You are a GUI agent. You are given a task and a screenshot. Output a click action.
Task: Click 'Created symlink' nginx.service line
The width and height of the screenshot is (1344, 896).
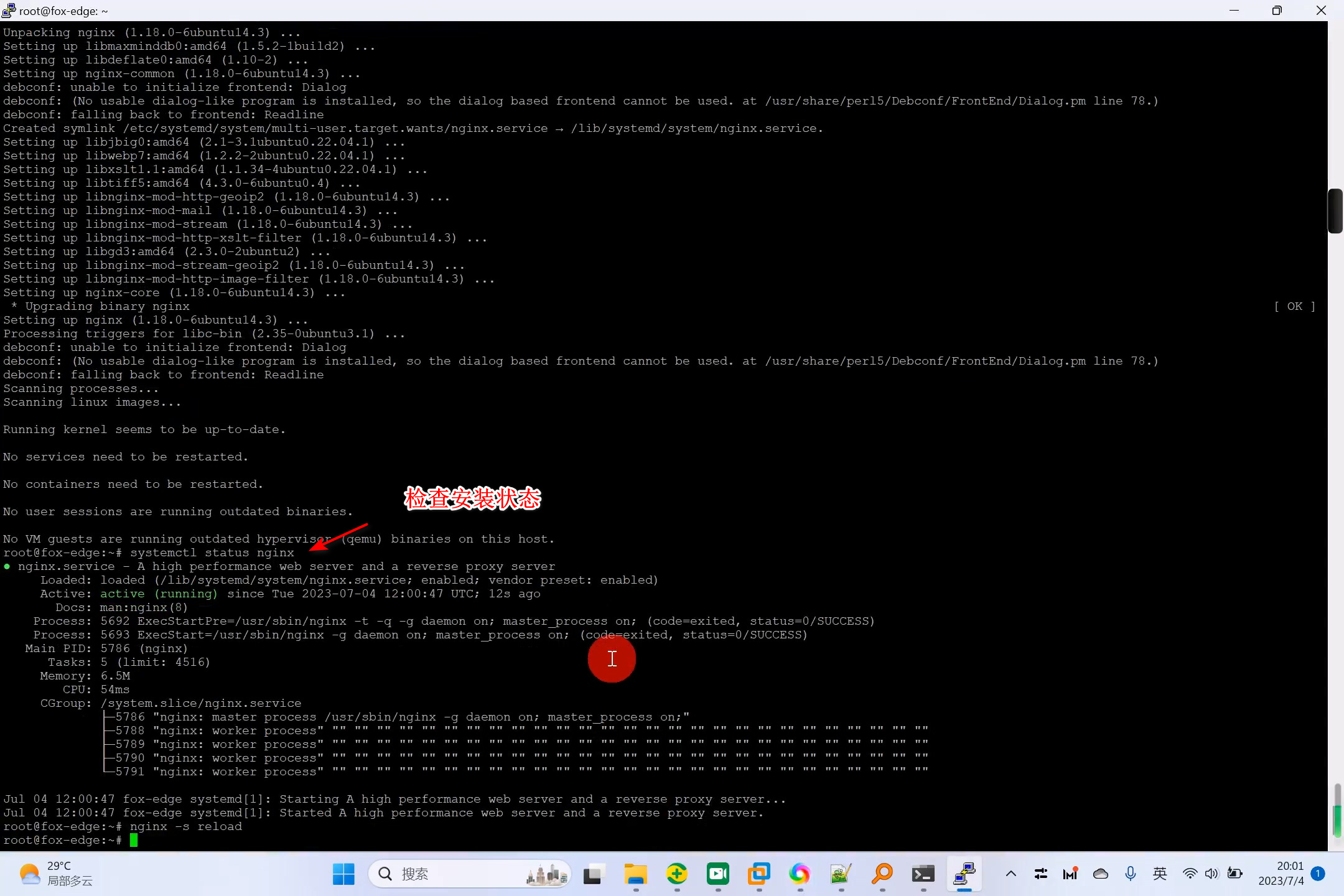413,128
